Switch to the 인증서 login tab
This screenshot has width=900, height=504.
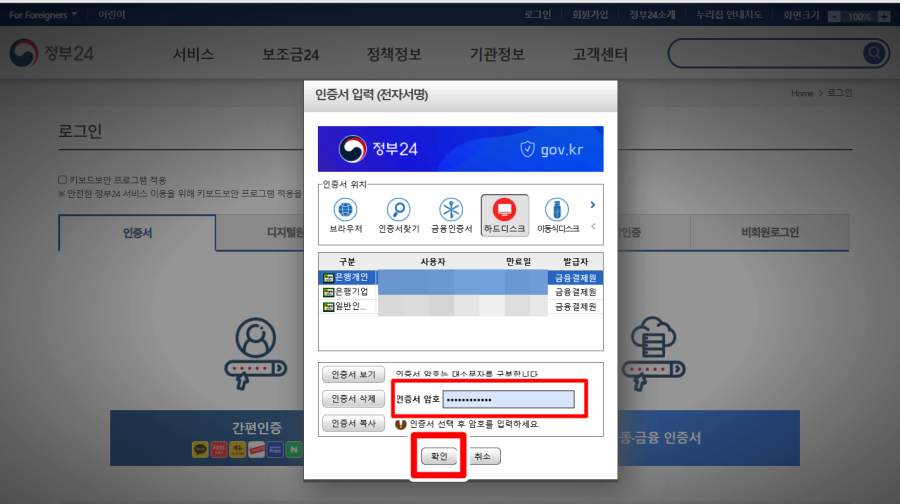[x=137, y=233]
